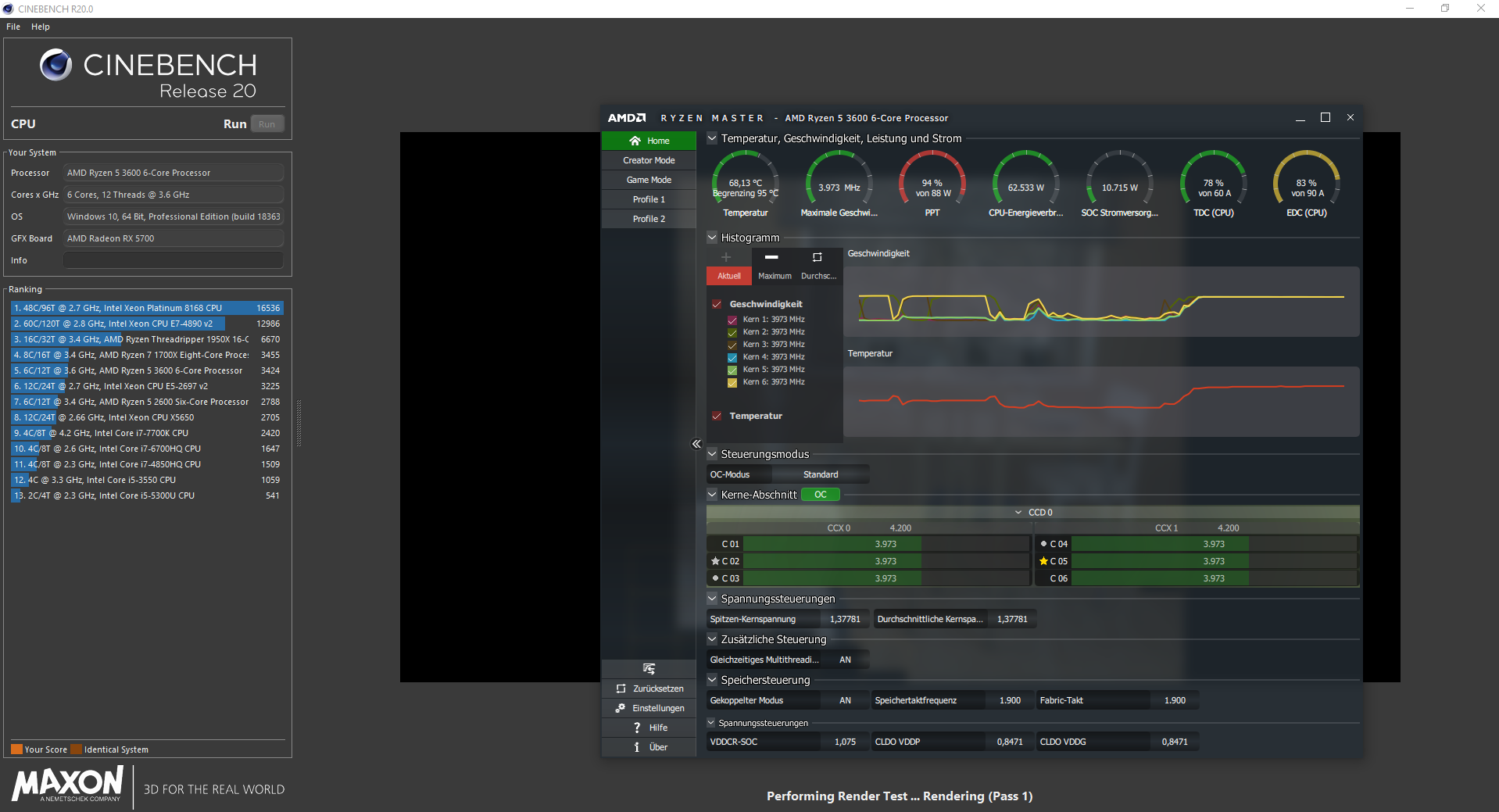Screen dimensions: 1499x812
Task: Click the plus icon in Histogramm panel
Action: pyautogui.click(x=726, y=257)
